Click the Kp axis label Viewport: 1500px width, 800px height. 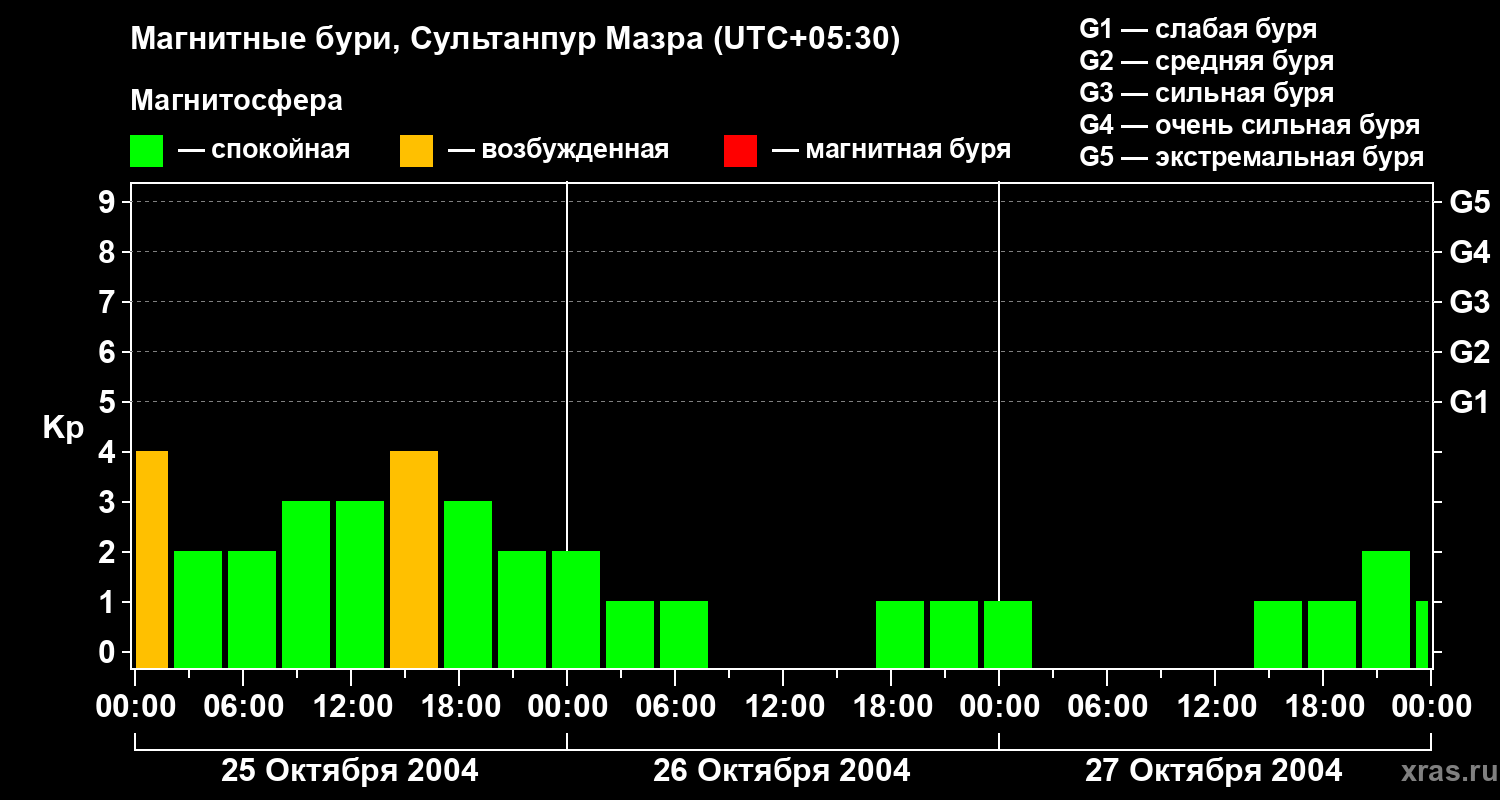63,428
